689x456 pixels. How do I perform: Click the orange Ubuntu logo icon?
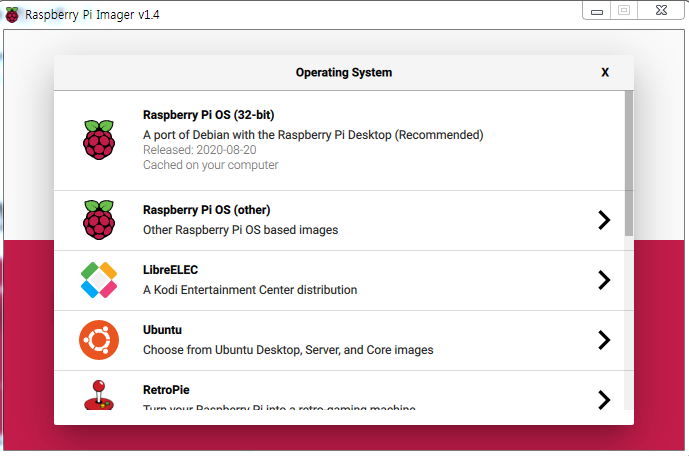(99, 340)
